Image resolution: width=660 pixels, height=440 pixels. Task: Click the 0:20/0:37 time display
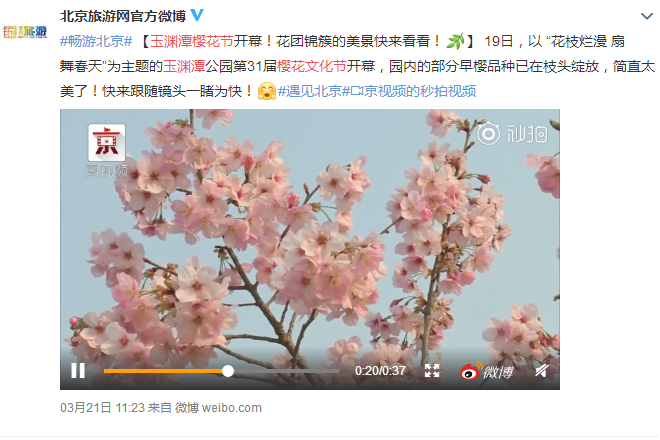380,371
